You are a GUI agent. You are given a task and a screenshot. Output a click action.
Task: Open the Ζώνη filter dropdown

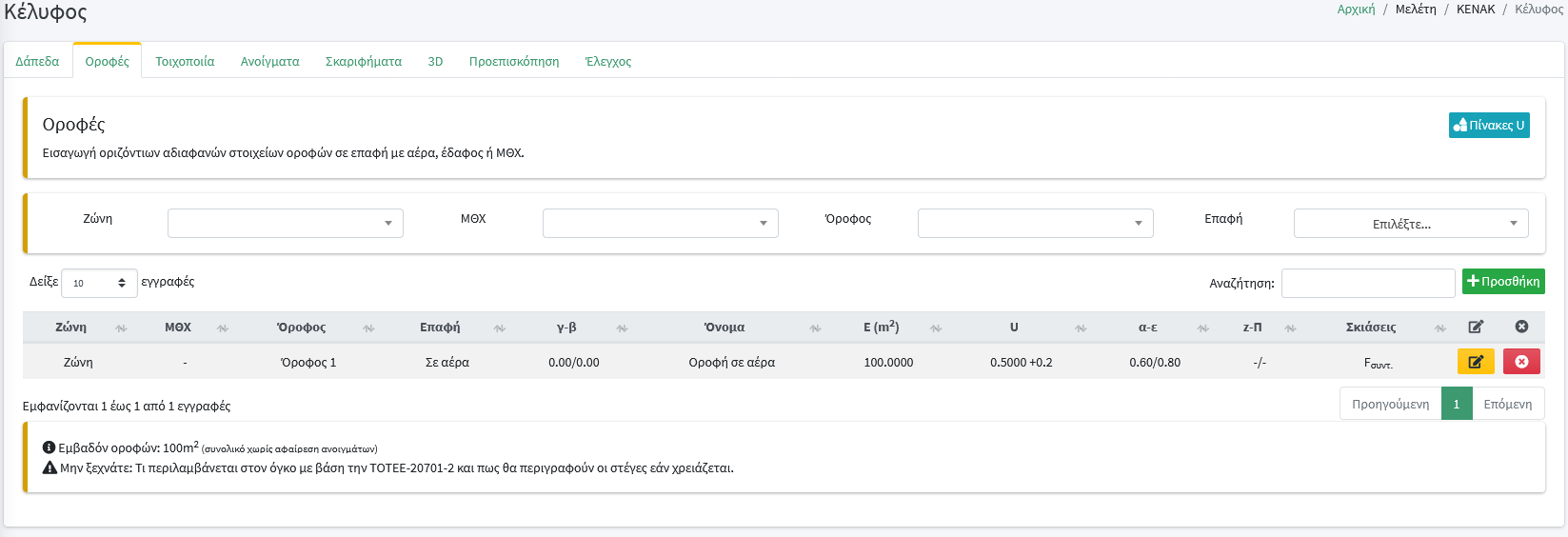285,224
